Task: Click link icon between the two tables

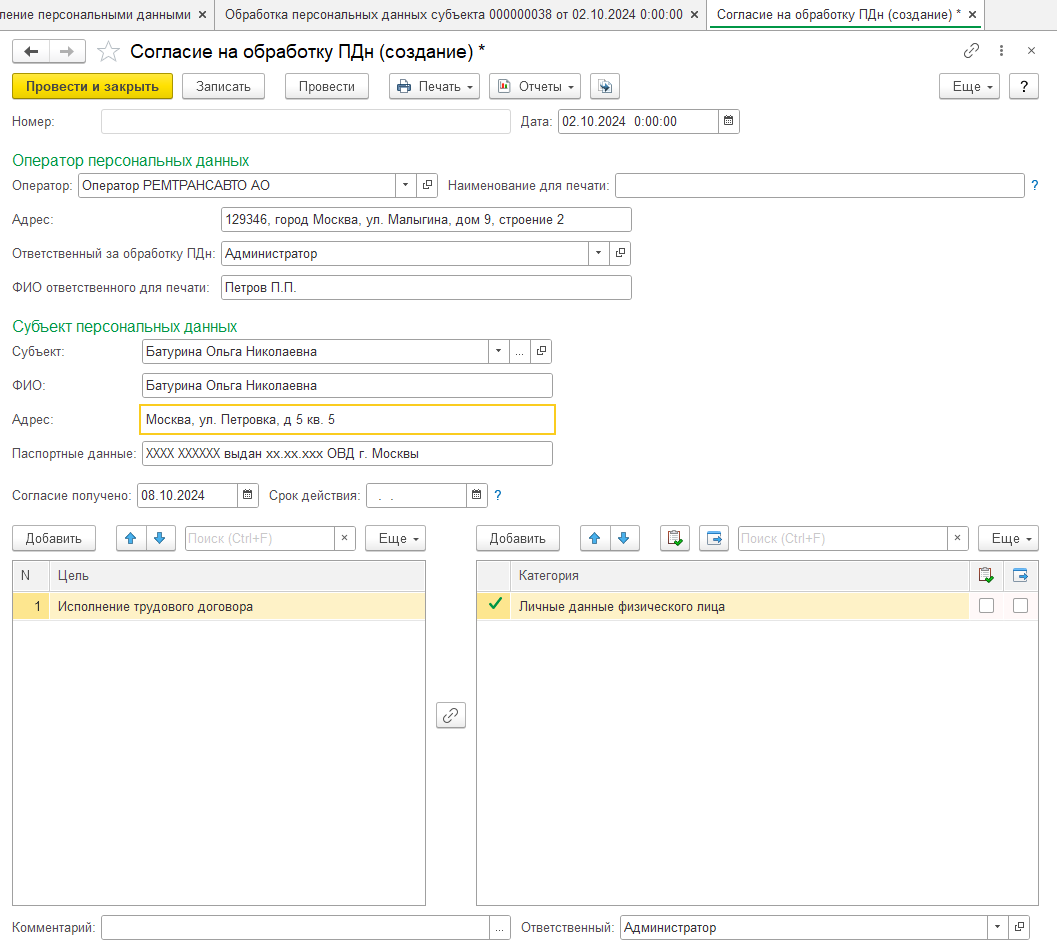Action: (x=451, y=715)
